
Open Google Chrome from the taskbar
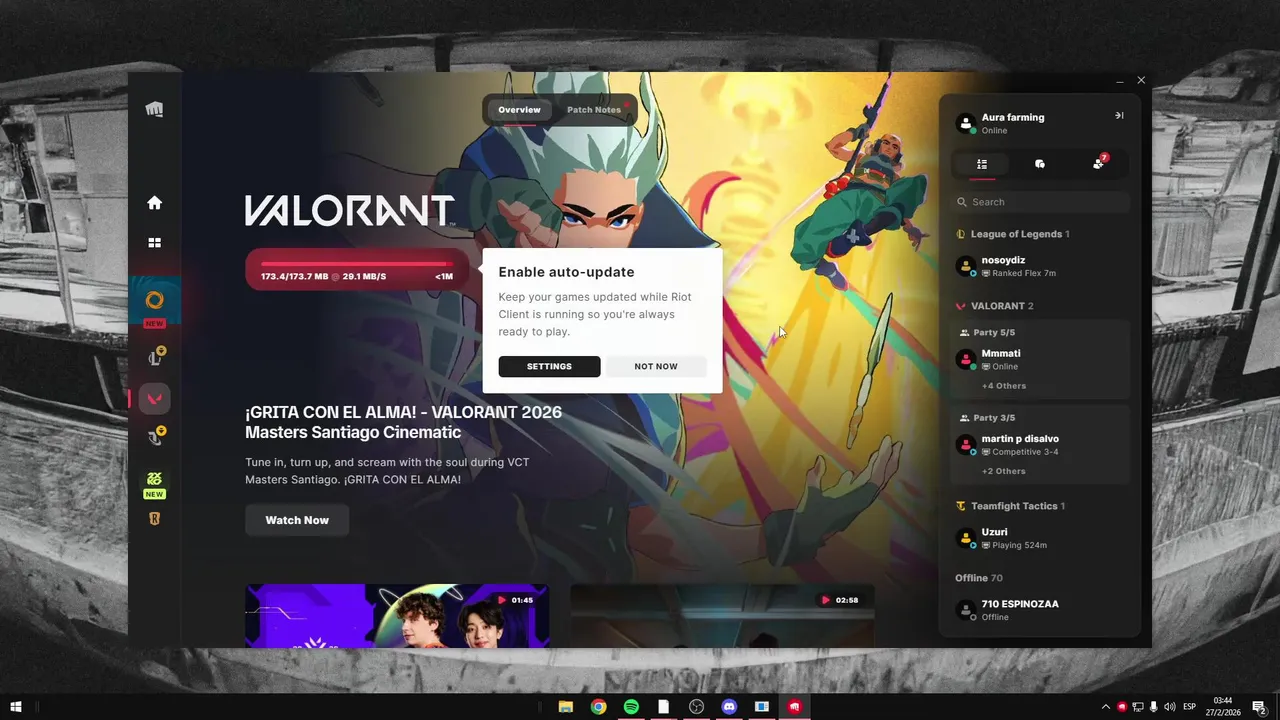tap(598, 707)
